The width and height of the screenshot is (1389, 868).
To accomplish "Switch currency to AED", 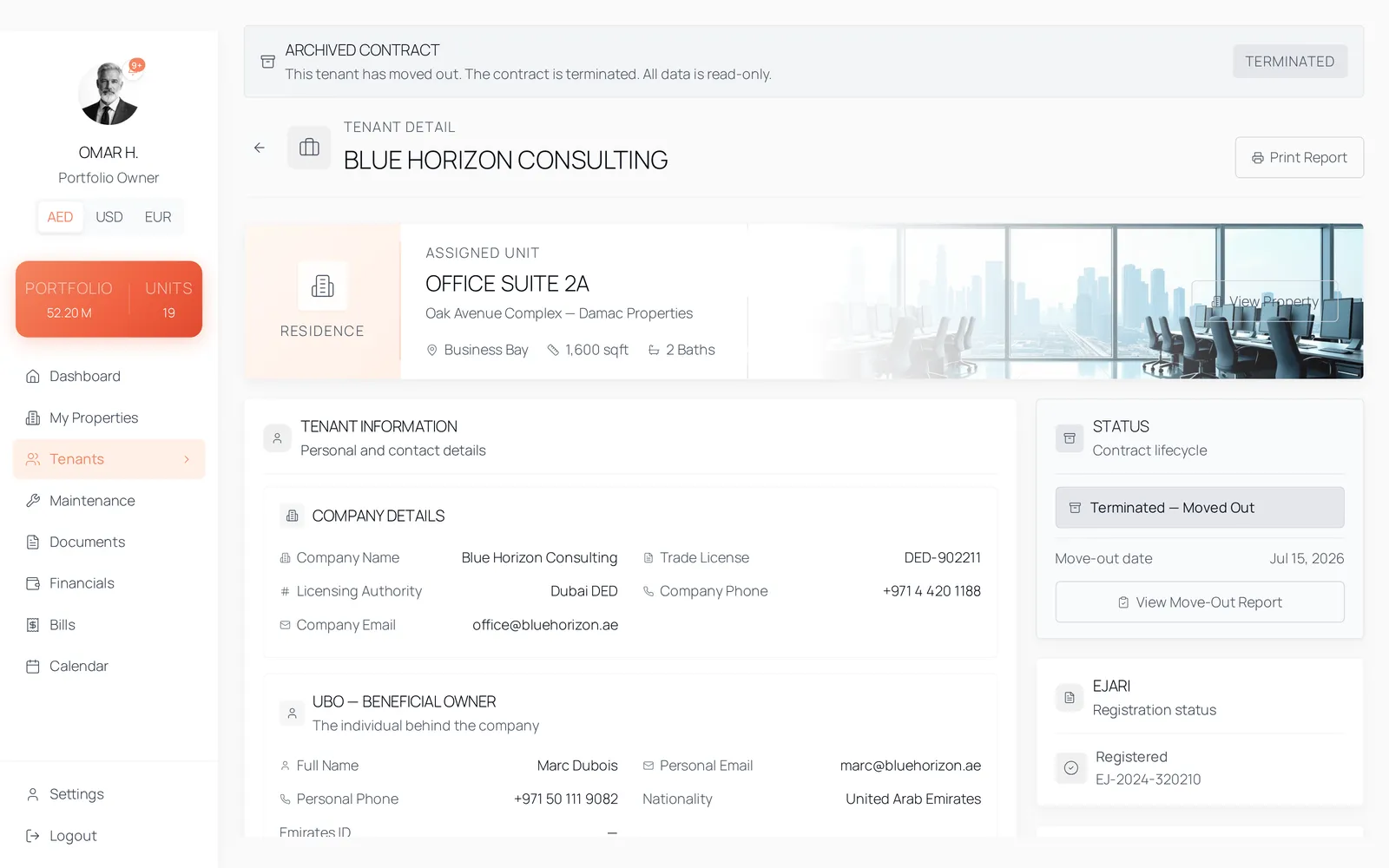I will [60, 217].
